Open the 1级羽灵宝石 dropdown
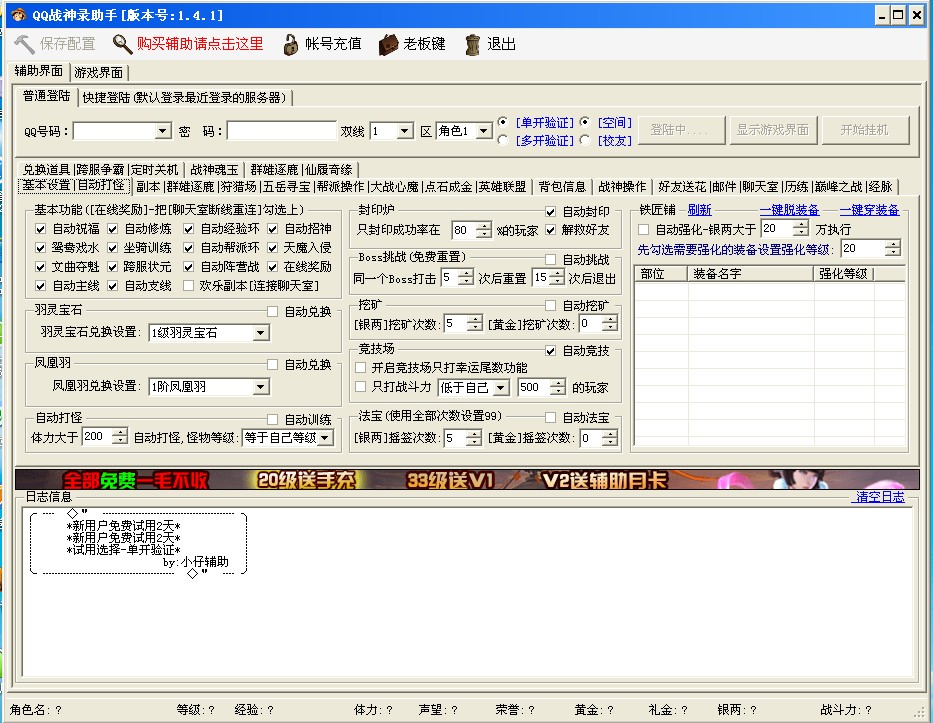The image size is (933, 723). coord(260,333)
